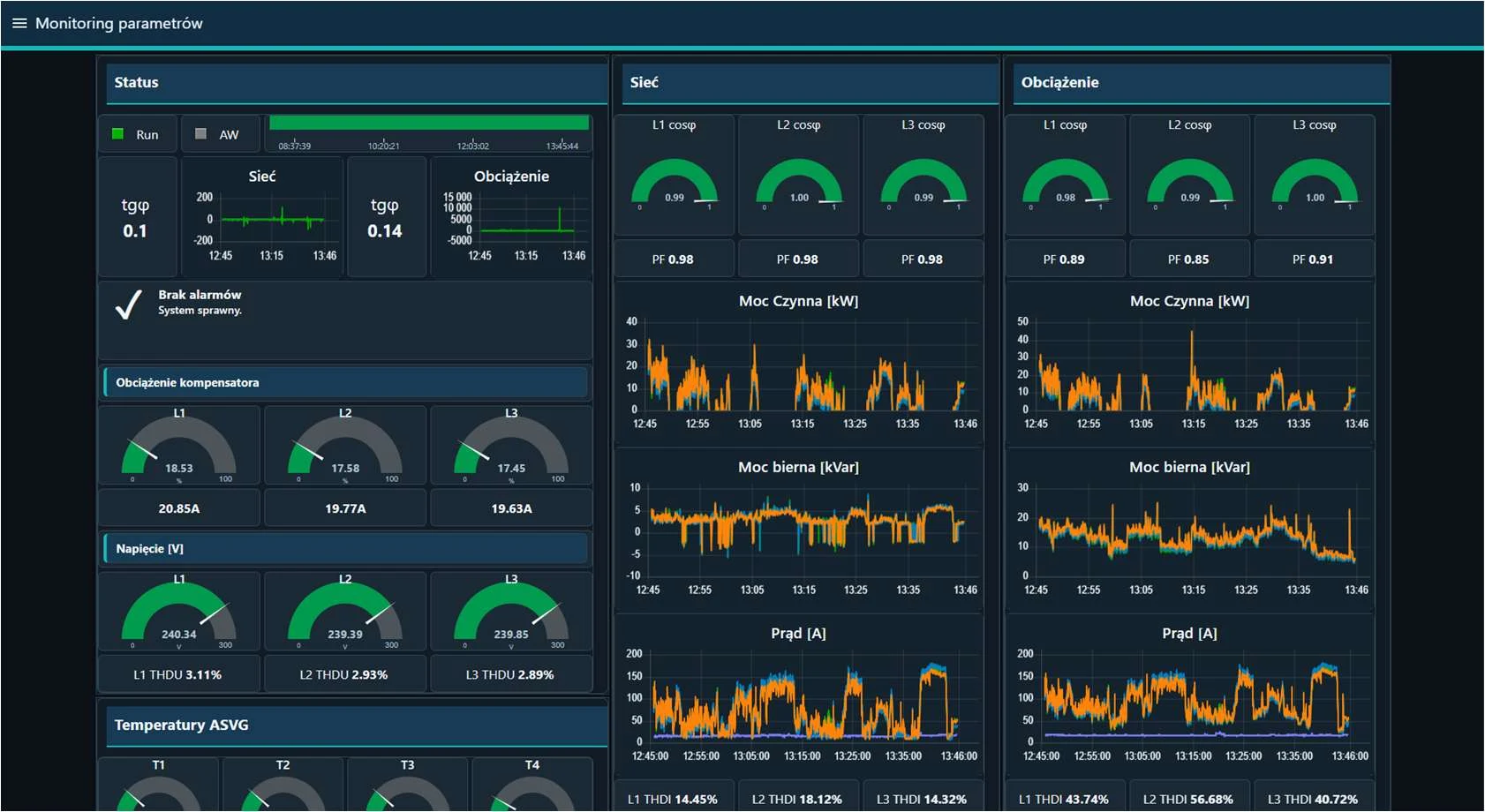Select the Obciążenie L1 cosφ gauge
Viewport: 1485px width, 812px height.
[1066, 183]
